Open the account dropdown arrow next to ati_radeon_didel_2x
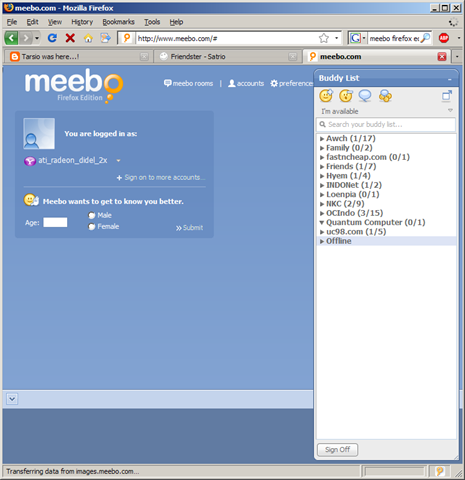The height and width of the screenshot is (480, 465). pyautogui.click(x=118, y=161)
